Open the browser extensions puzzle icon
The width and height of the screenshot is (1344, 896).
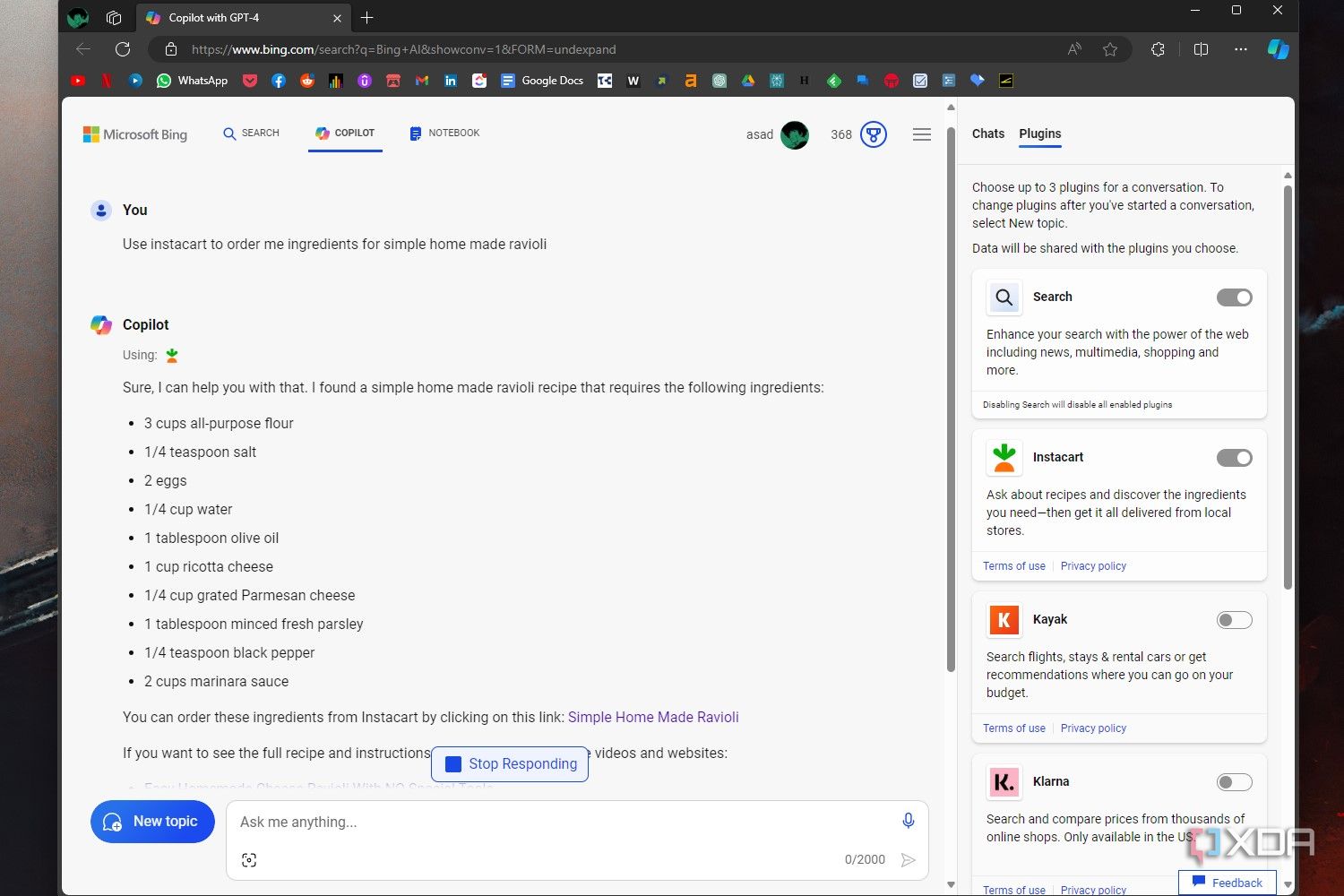pos(1158,49)
